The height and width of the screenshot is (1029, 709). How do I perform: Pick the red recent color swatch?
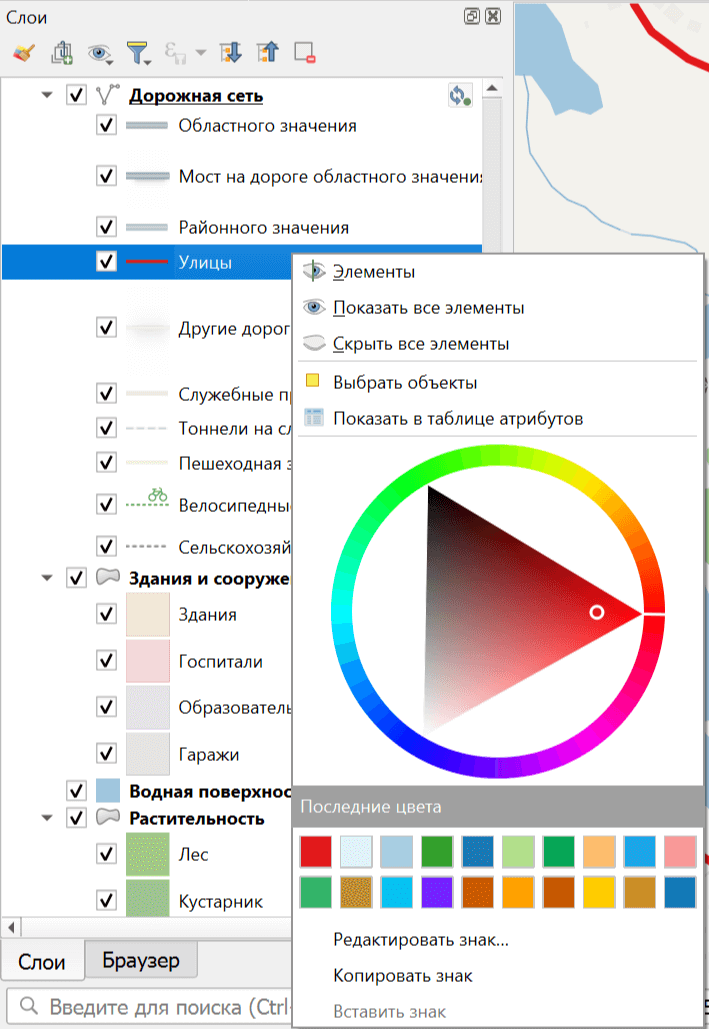[x=316, y=852]
